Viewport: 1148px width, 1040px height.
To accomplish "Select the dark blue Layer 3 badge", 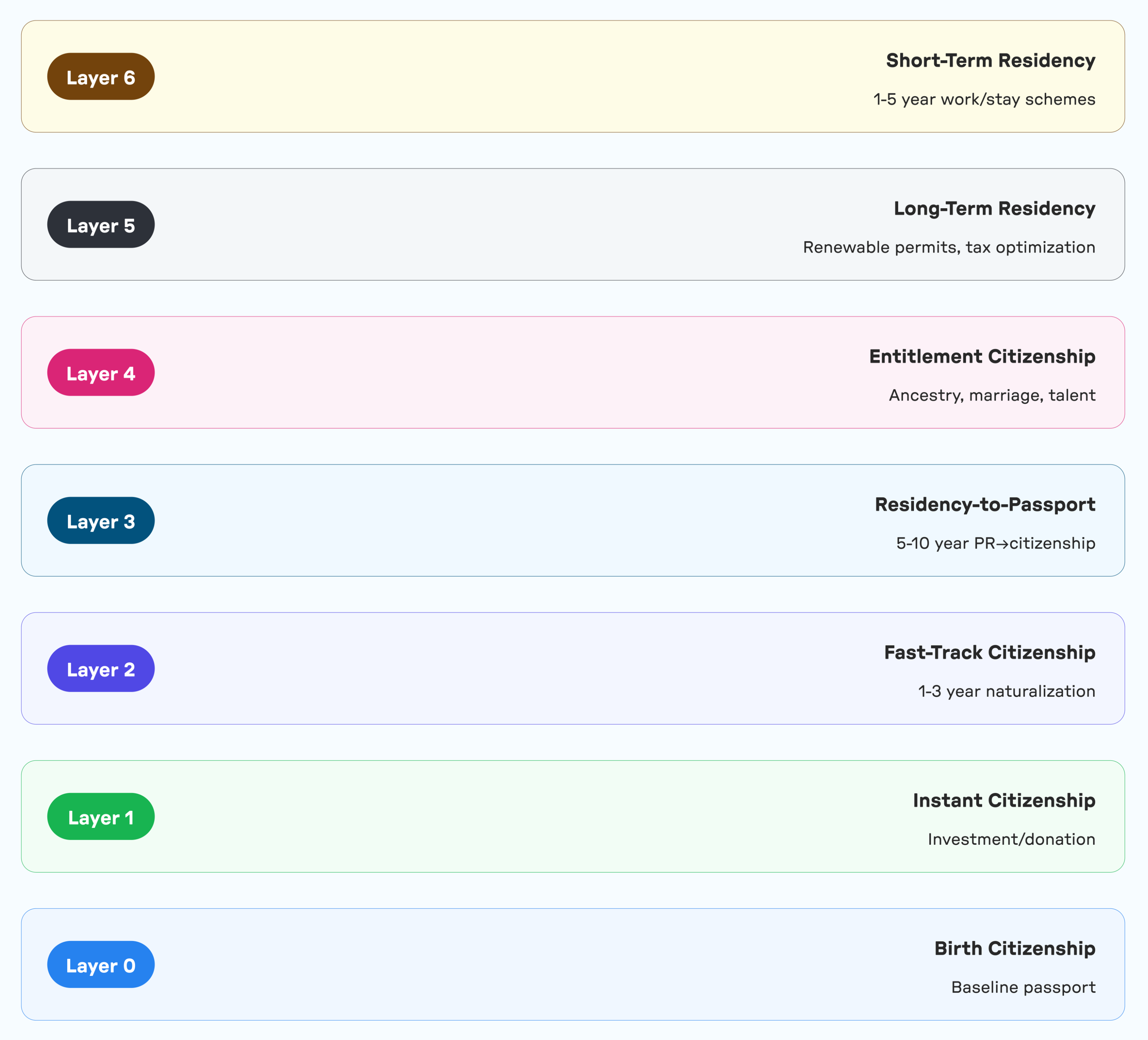I will coord(101,521).
